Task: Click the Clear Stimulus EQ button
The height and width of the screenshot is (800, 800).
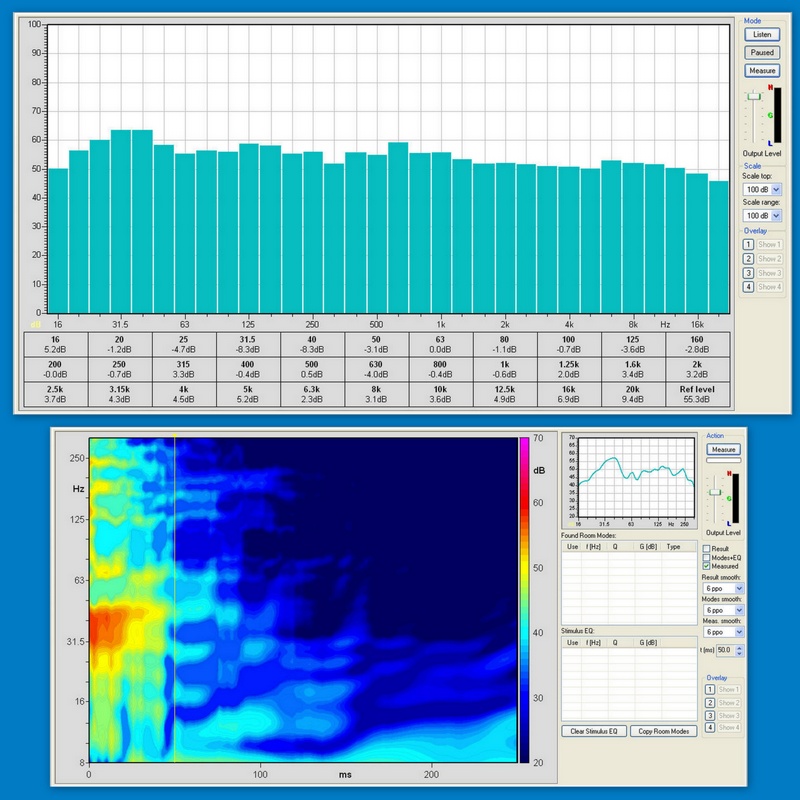Action: pos(592,732)
